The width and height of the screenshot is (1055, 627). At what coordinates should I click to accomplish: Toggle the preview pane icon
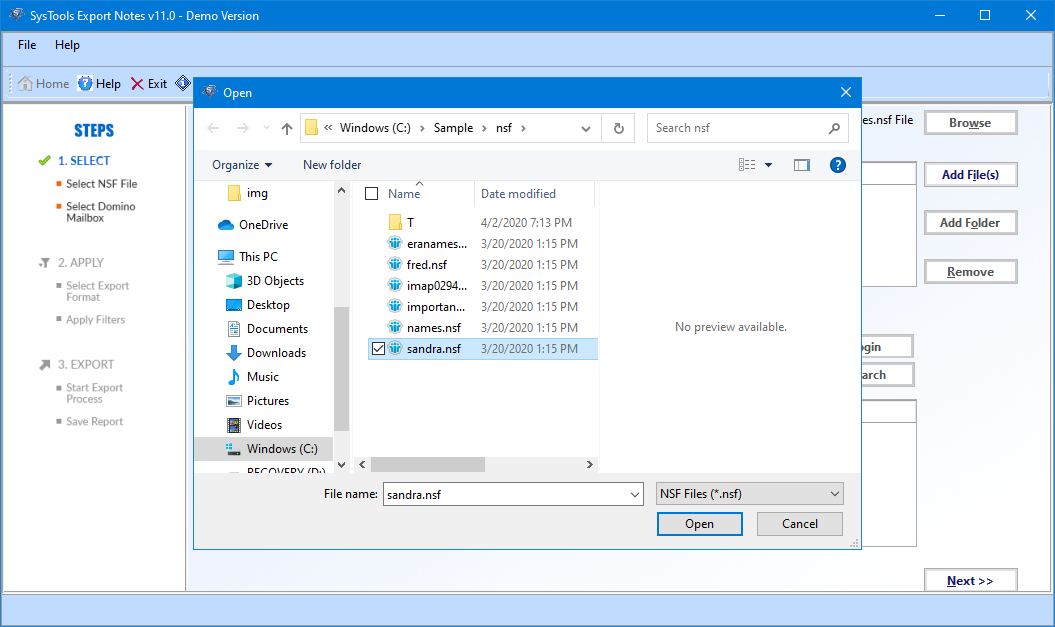click(x=801, y=165)
